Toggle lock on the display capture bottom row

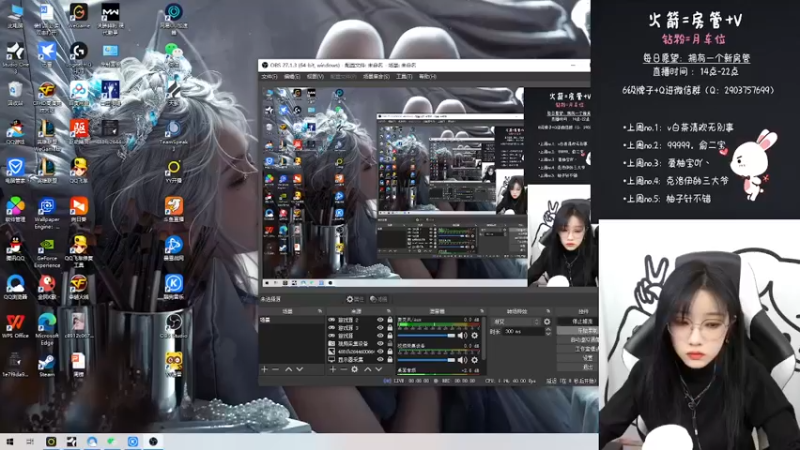390,359
